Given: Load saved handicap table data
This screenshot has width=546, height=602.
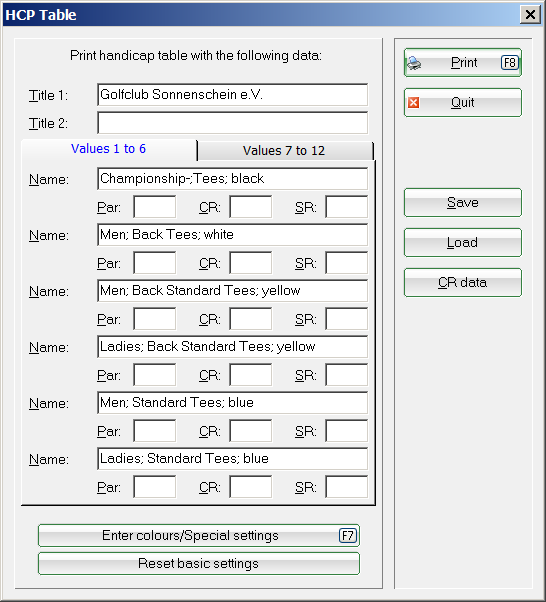Looking at the screenshot, I should tap(463, 243).
